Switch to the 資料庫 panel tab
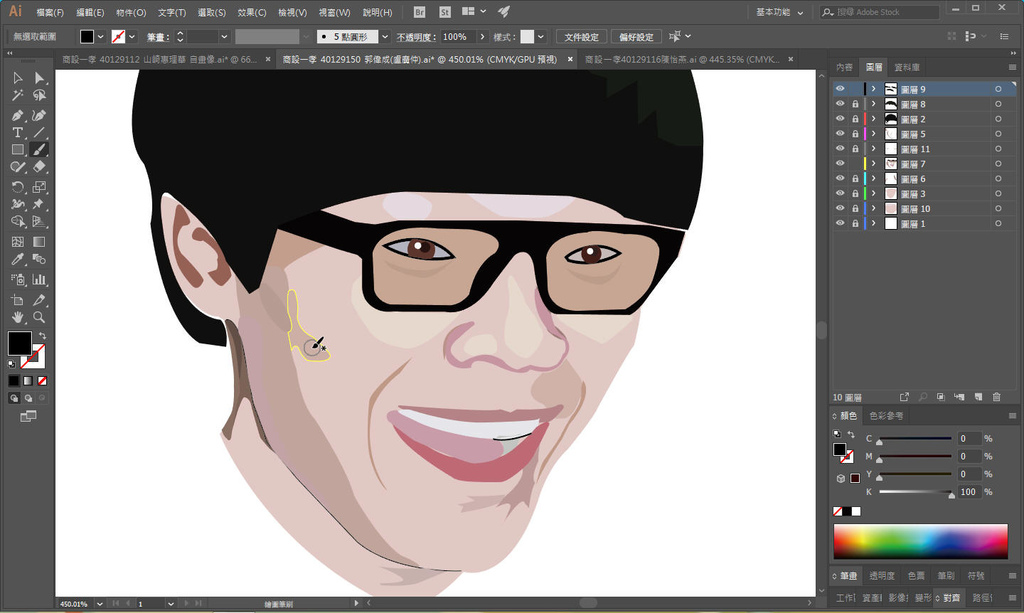Image resolution: width=1024 pixels, height=613 pixels. pyautogui.click(x=906, y=67)
